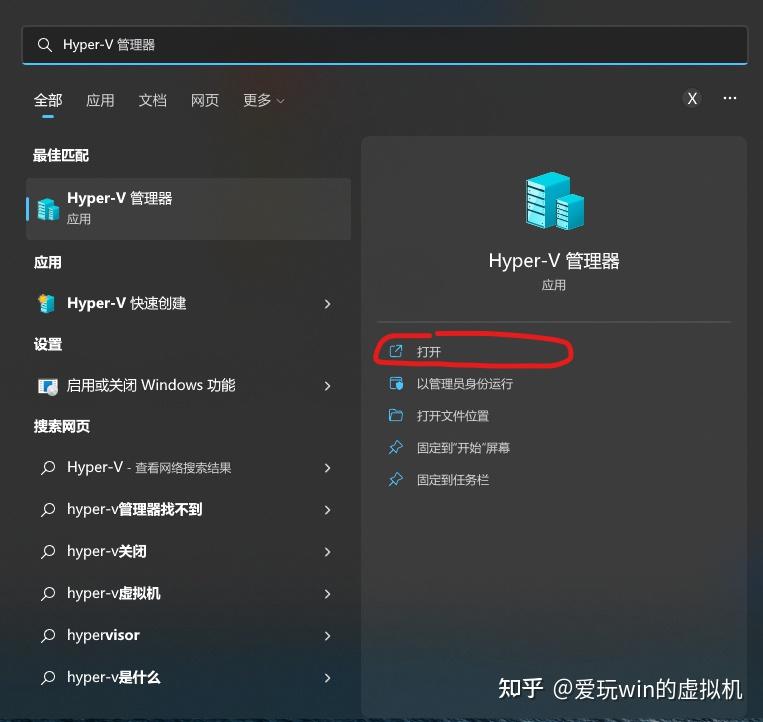Expand chevron for hyper-v是什么
763x722 pixels.
click(x=327, y=678)
